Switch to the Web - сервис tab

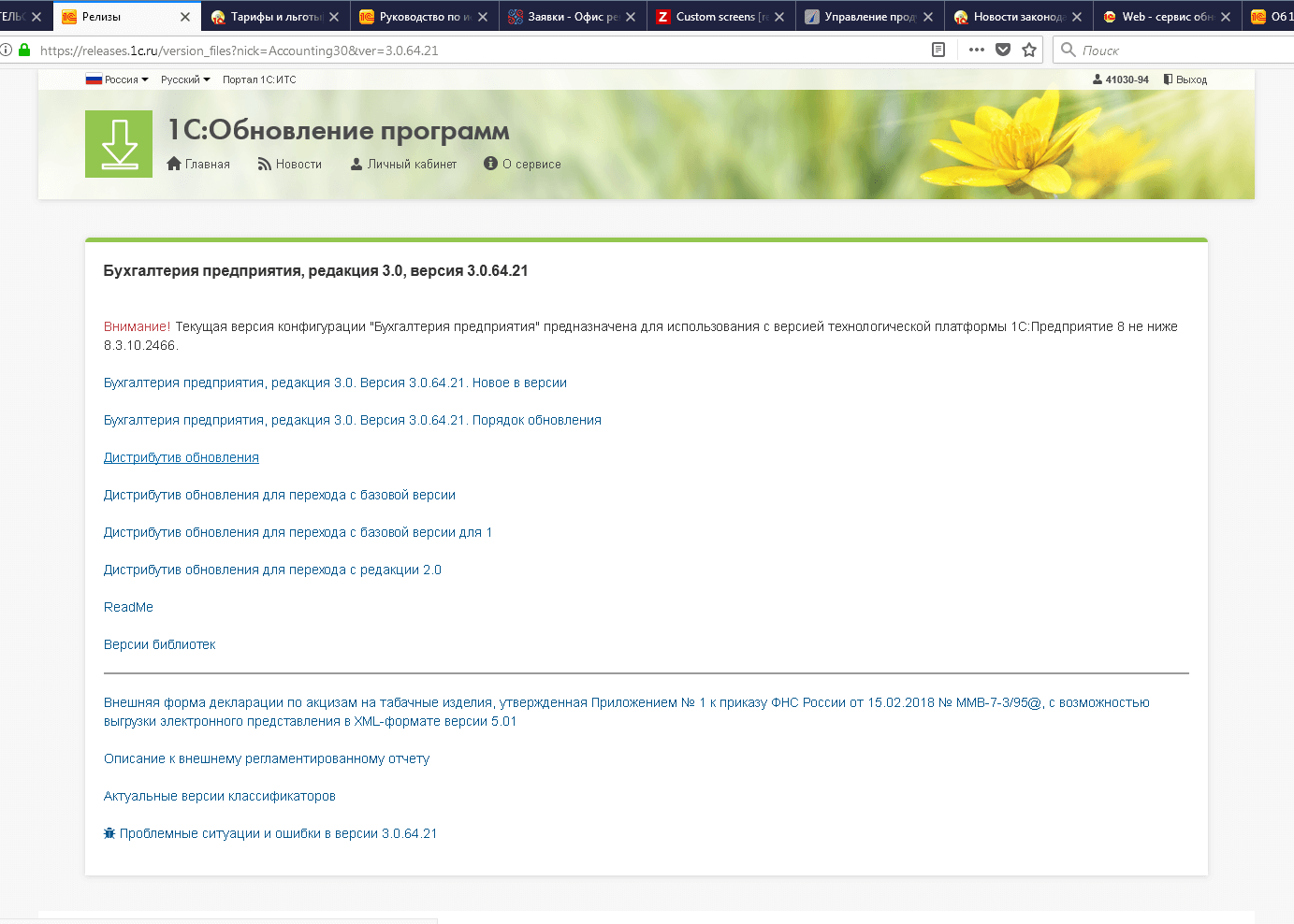[x=1168, y=17]
